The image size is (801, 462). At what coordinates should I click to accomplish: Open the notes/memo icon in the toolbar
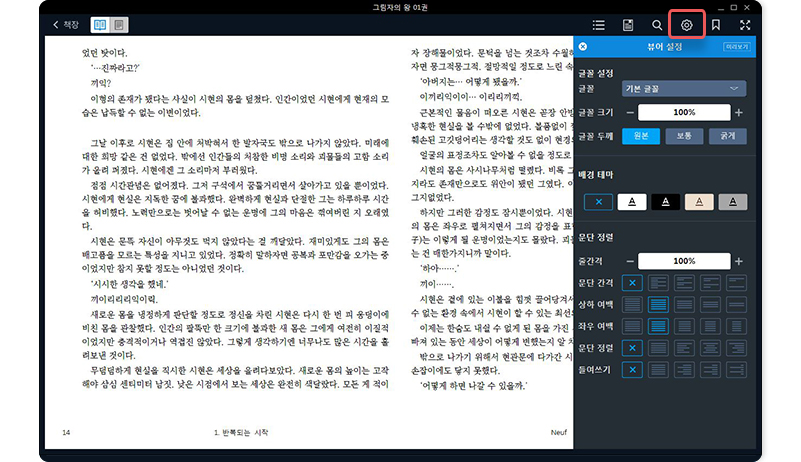(628, 24)
